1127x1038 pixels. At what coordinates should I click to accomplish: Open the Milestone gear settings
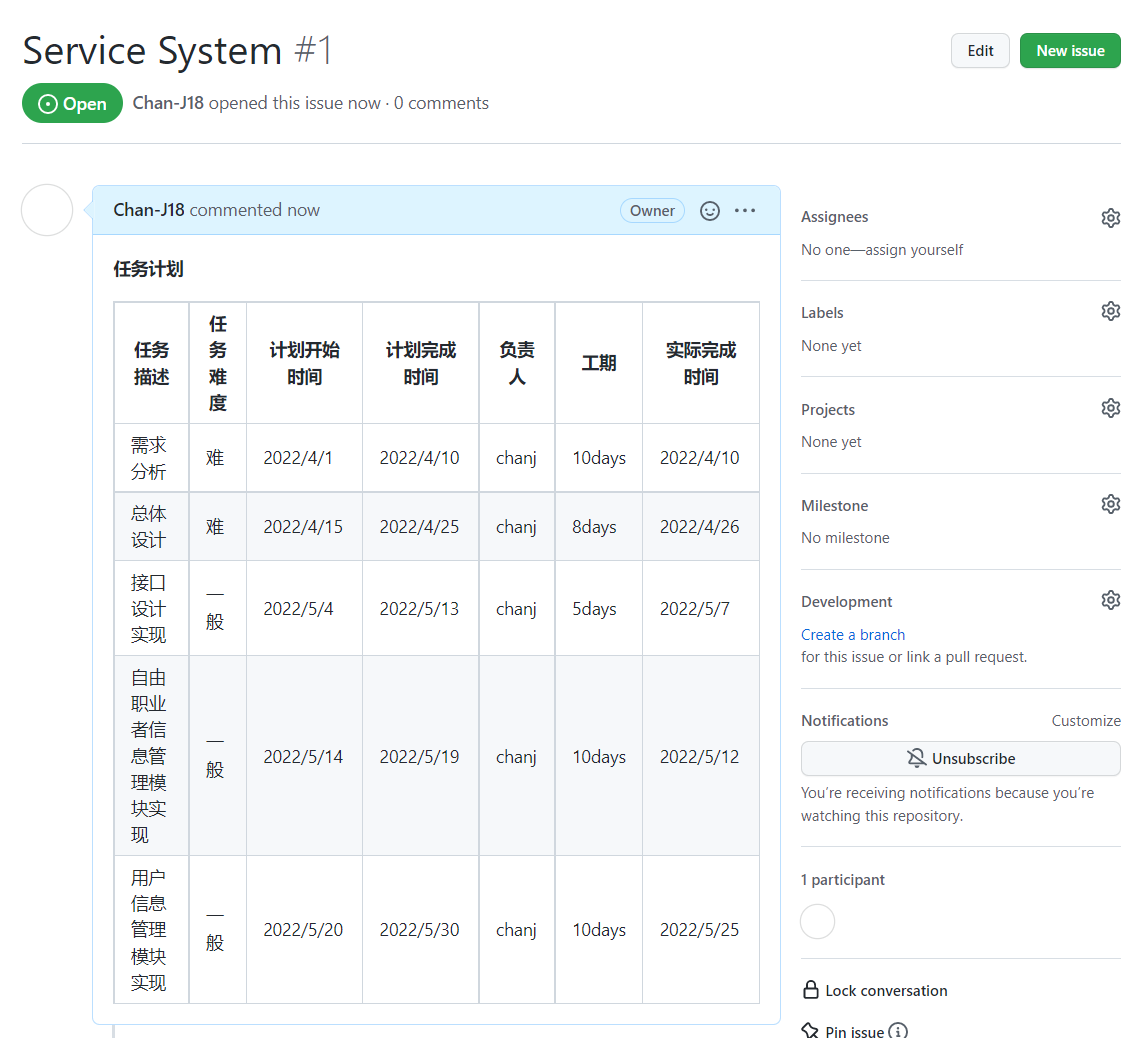1110,504
